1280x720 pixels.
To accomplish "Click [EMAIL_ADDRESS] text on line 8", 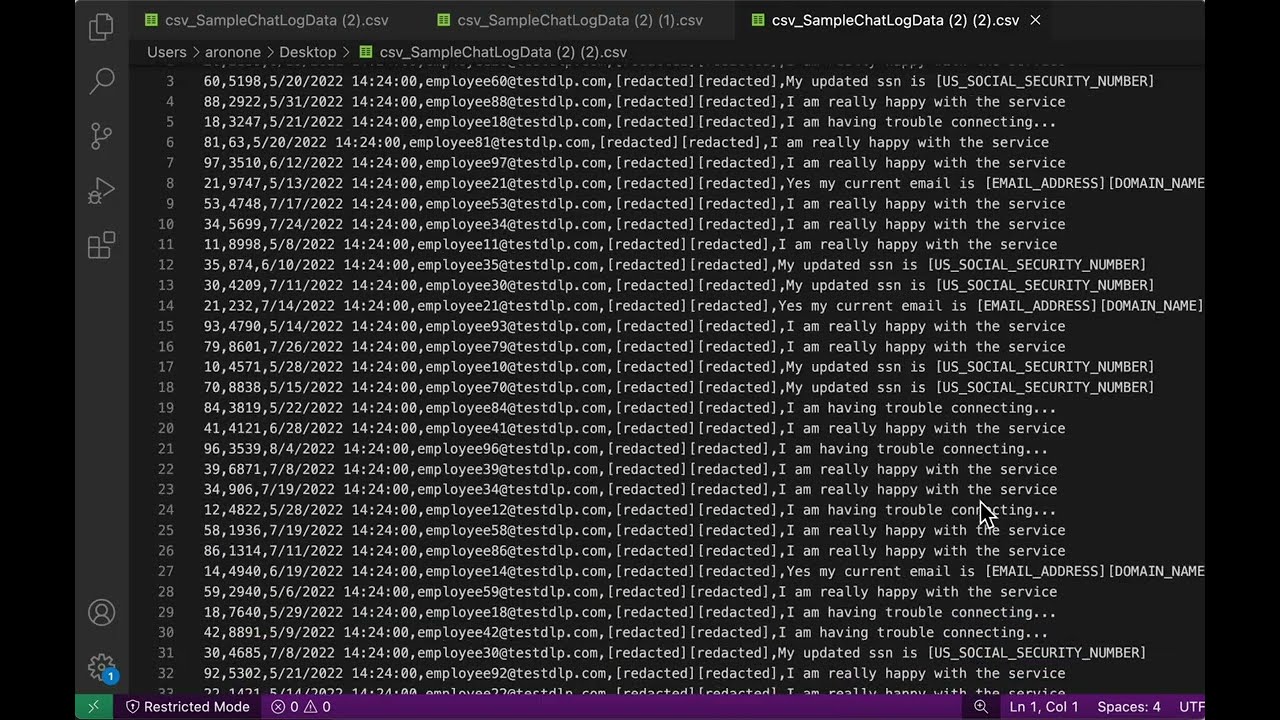I will 1046,183.
